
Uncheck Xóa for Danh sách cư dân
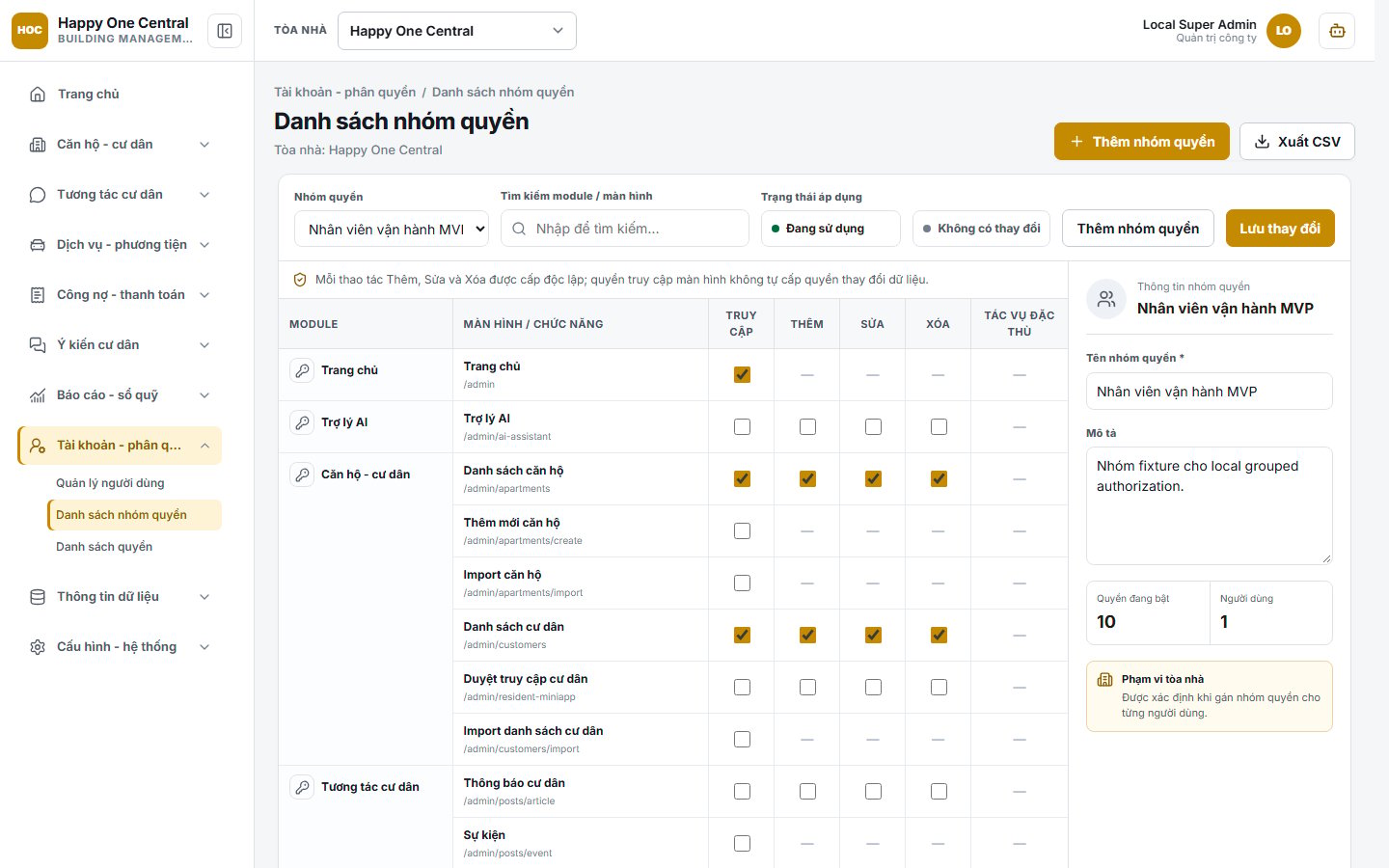click(939, 636)
